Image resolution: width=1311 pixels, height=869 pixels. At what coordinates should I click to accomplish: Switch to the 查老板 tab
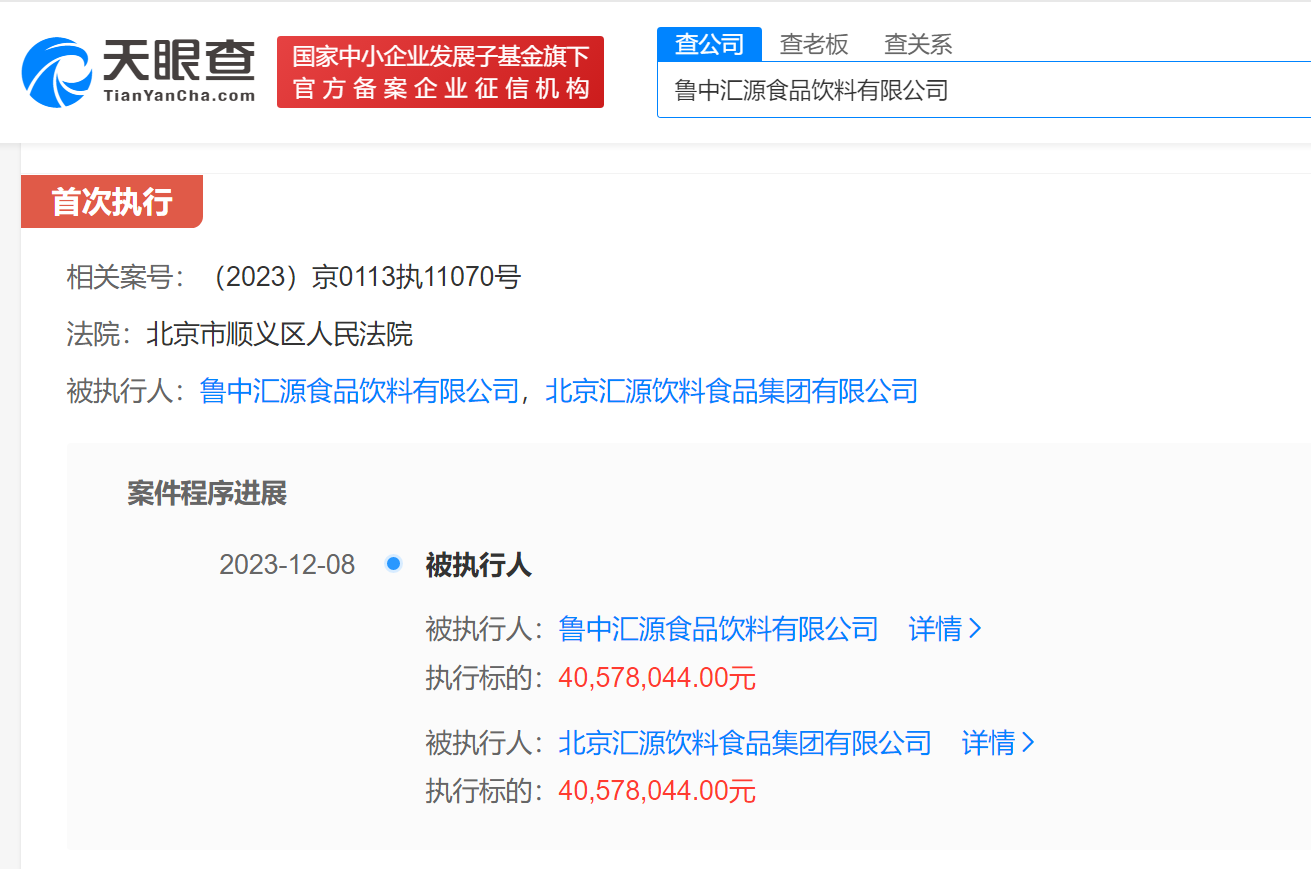814,44
